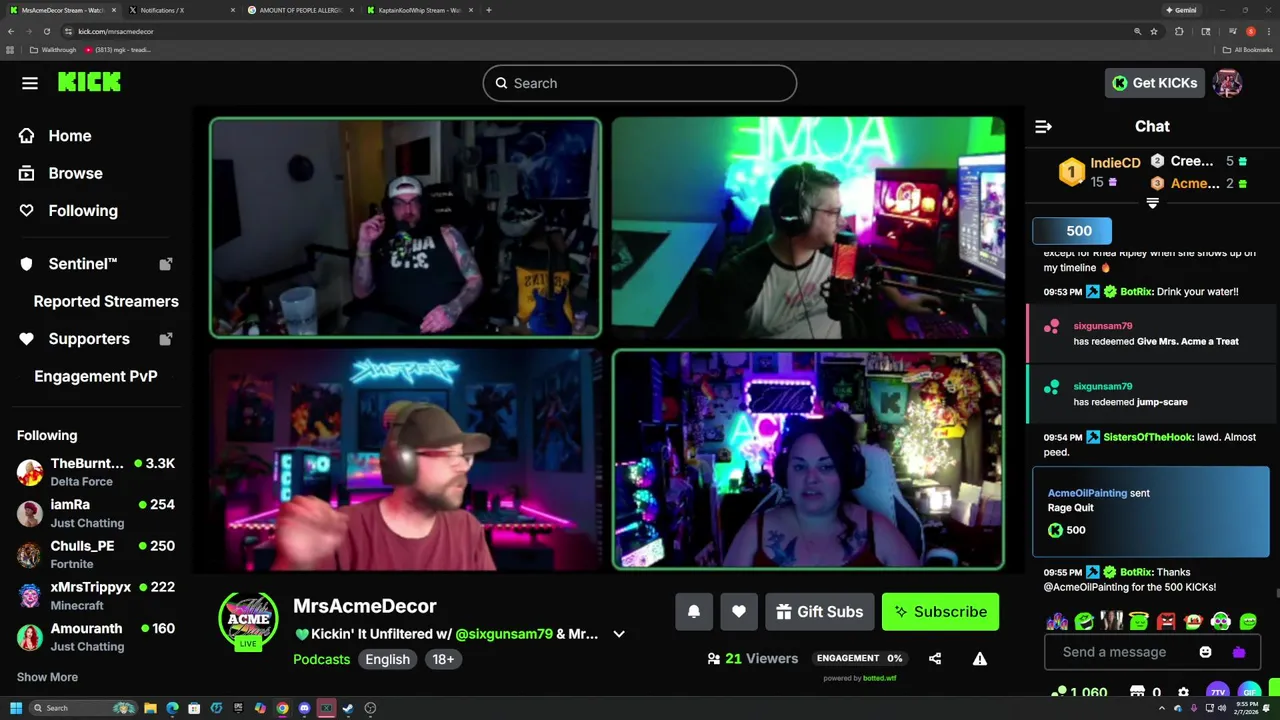Click the user profile avatar at top right
1280x720 pixels.
pos(1227,83)
